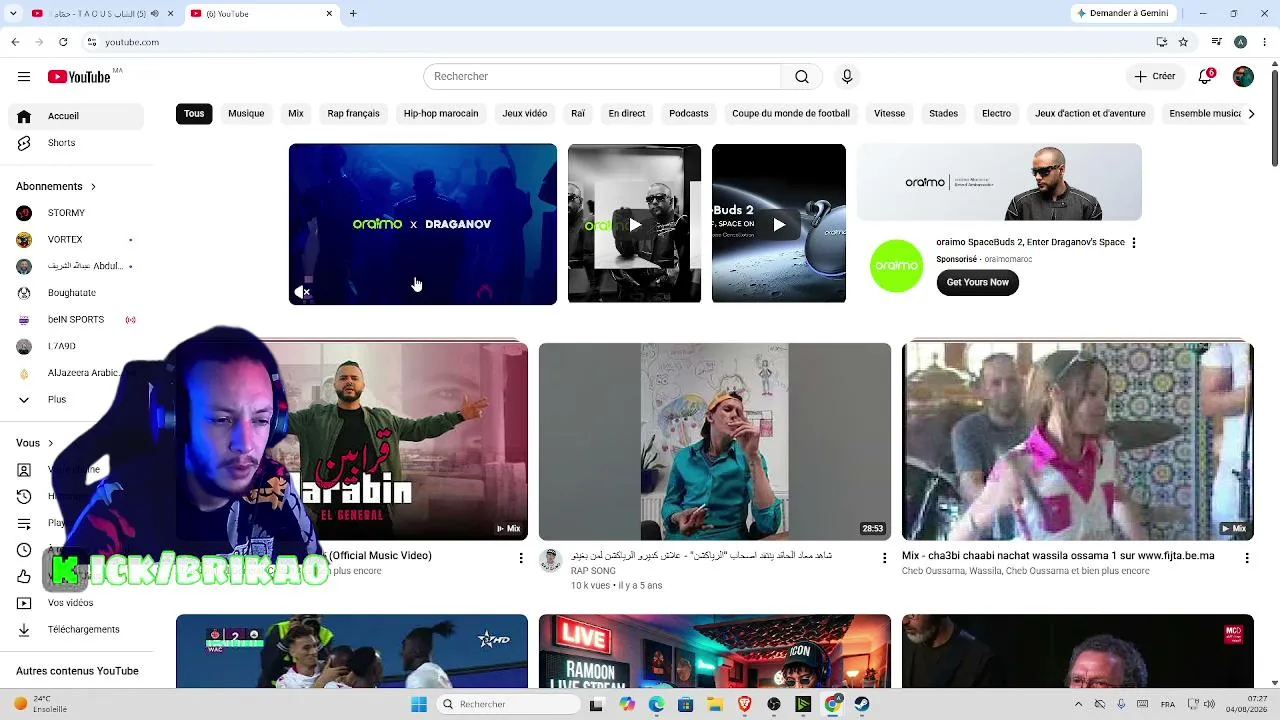Viewport: 1280px width, 720px height.
Task: Open the account avatar menu
Action: coord(1243,77)
